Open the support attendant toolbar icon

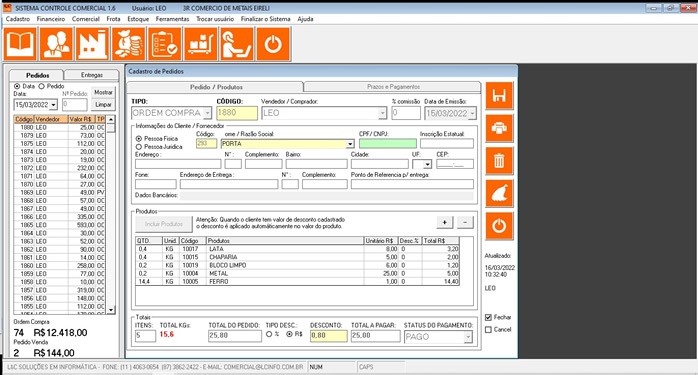click(x=237, y=44)
